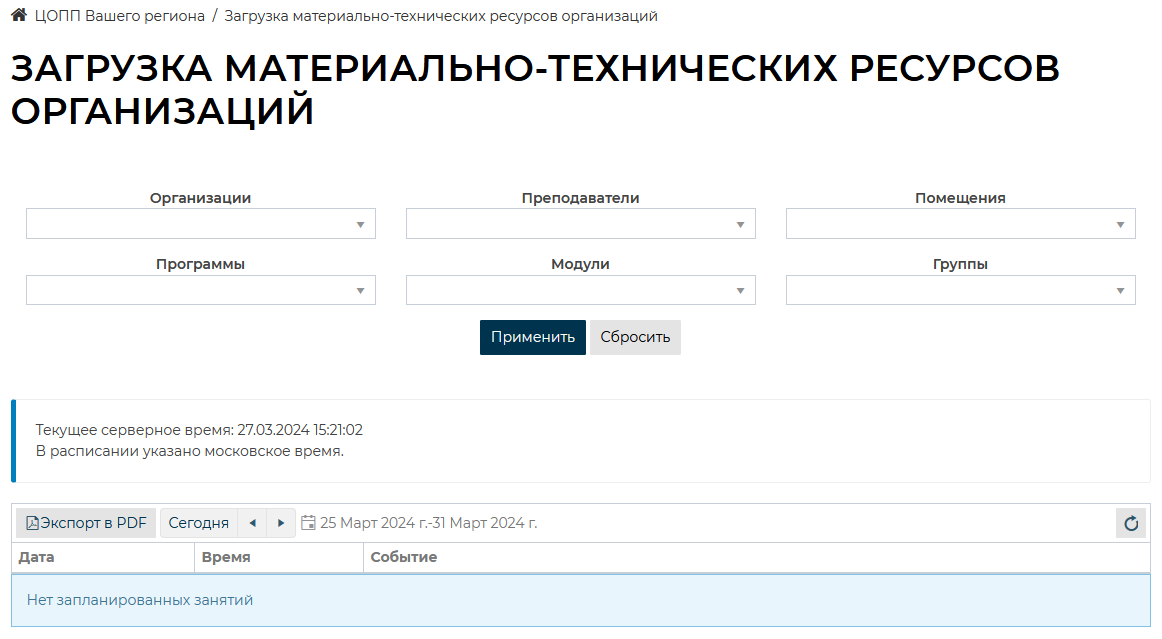Jump to today with the Сегодня button

click(x=198, y=523)
